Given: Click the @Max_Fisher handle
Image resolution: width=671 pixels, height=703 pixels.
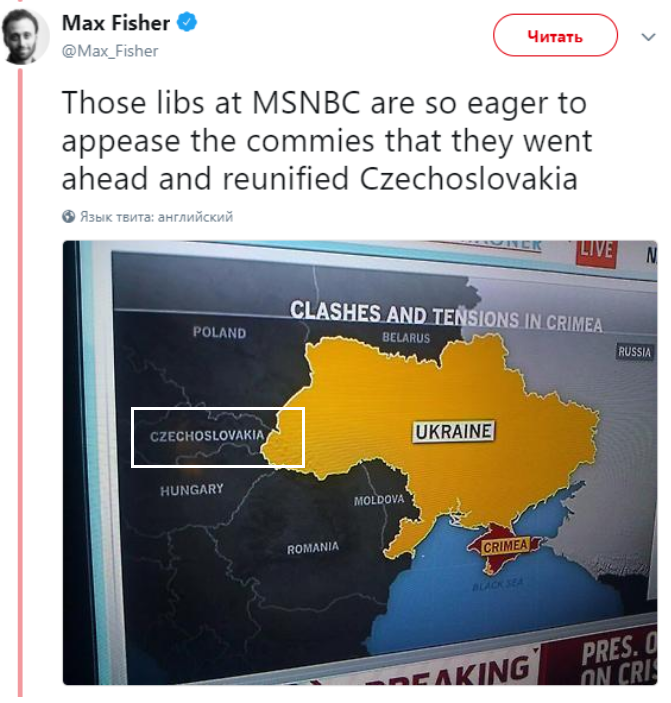Looking at the screenshot, I should tap(110, 50).
